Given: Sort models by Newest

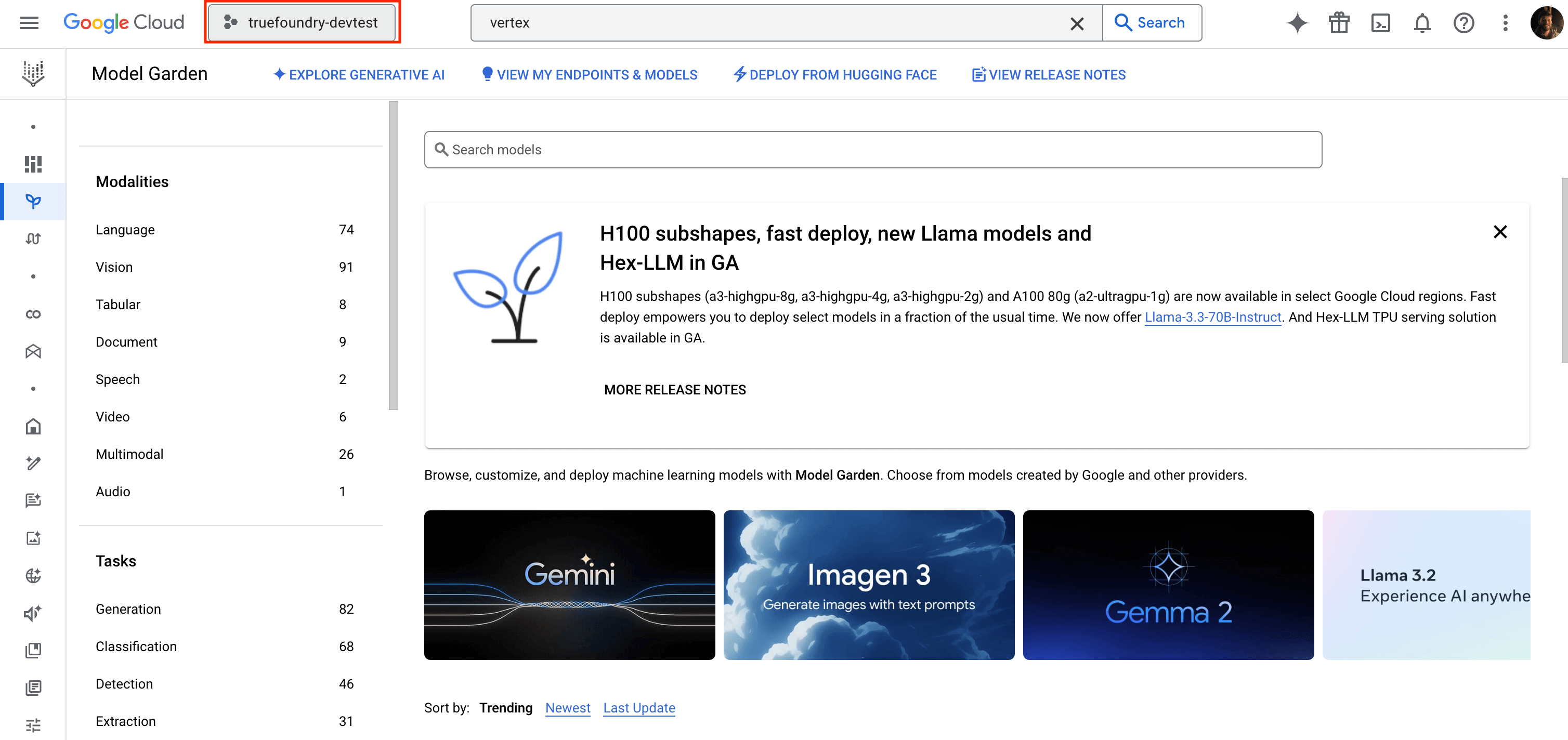Looking at the screenshot, I should (x=567, y=708).
